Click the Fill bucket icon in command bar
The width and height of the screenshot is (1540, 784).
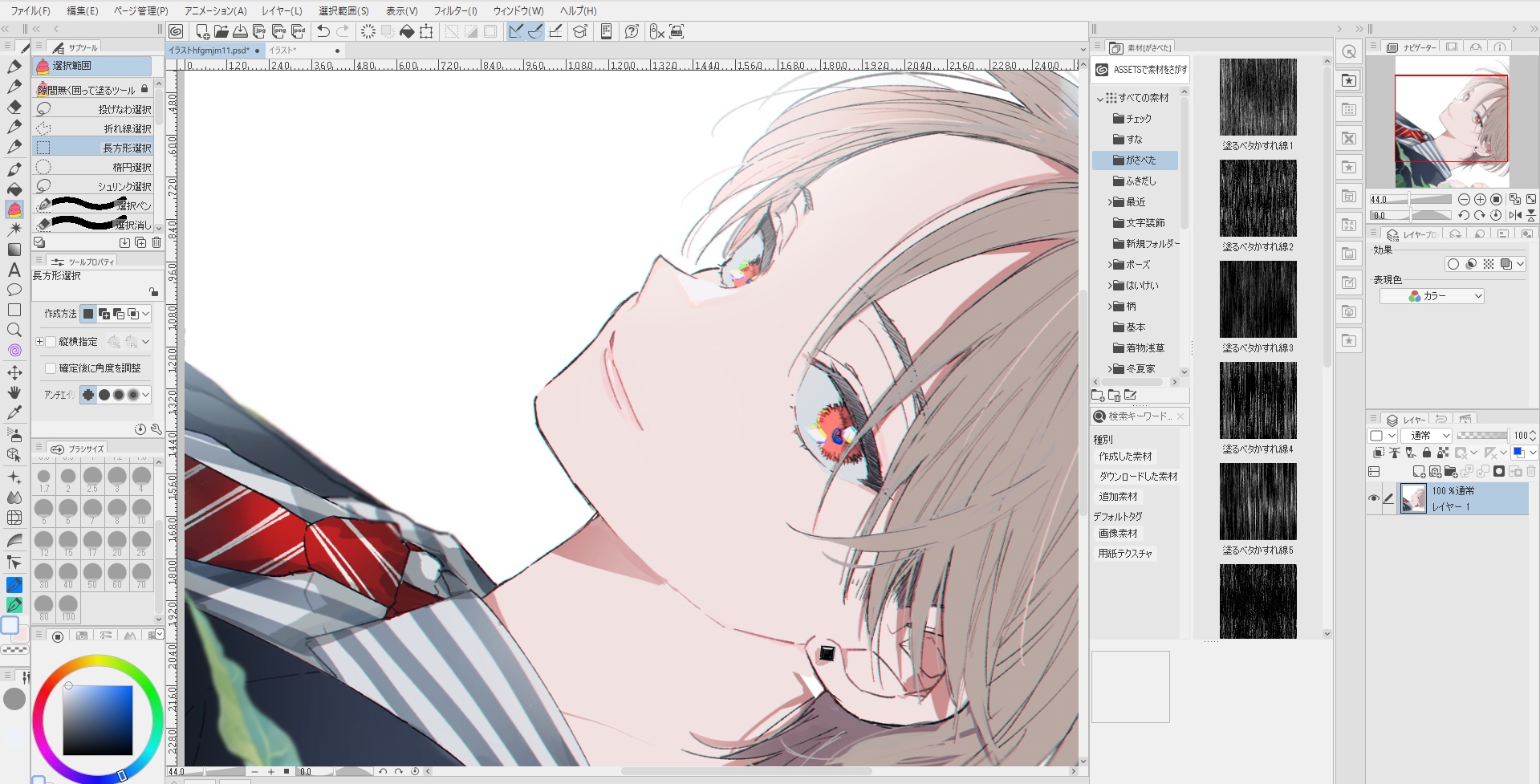pyautogui.click(x=407, y=31)
